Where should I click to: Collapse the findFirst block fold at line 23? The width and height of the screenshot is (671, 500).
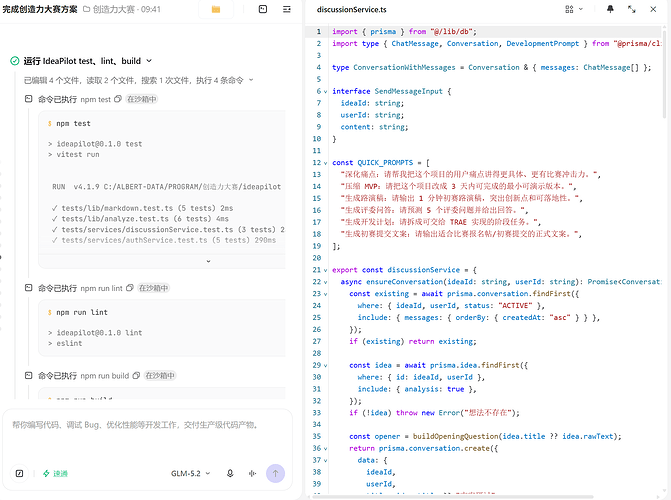click(326, 294)
